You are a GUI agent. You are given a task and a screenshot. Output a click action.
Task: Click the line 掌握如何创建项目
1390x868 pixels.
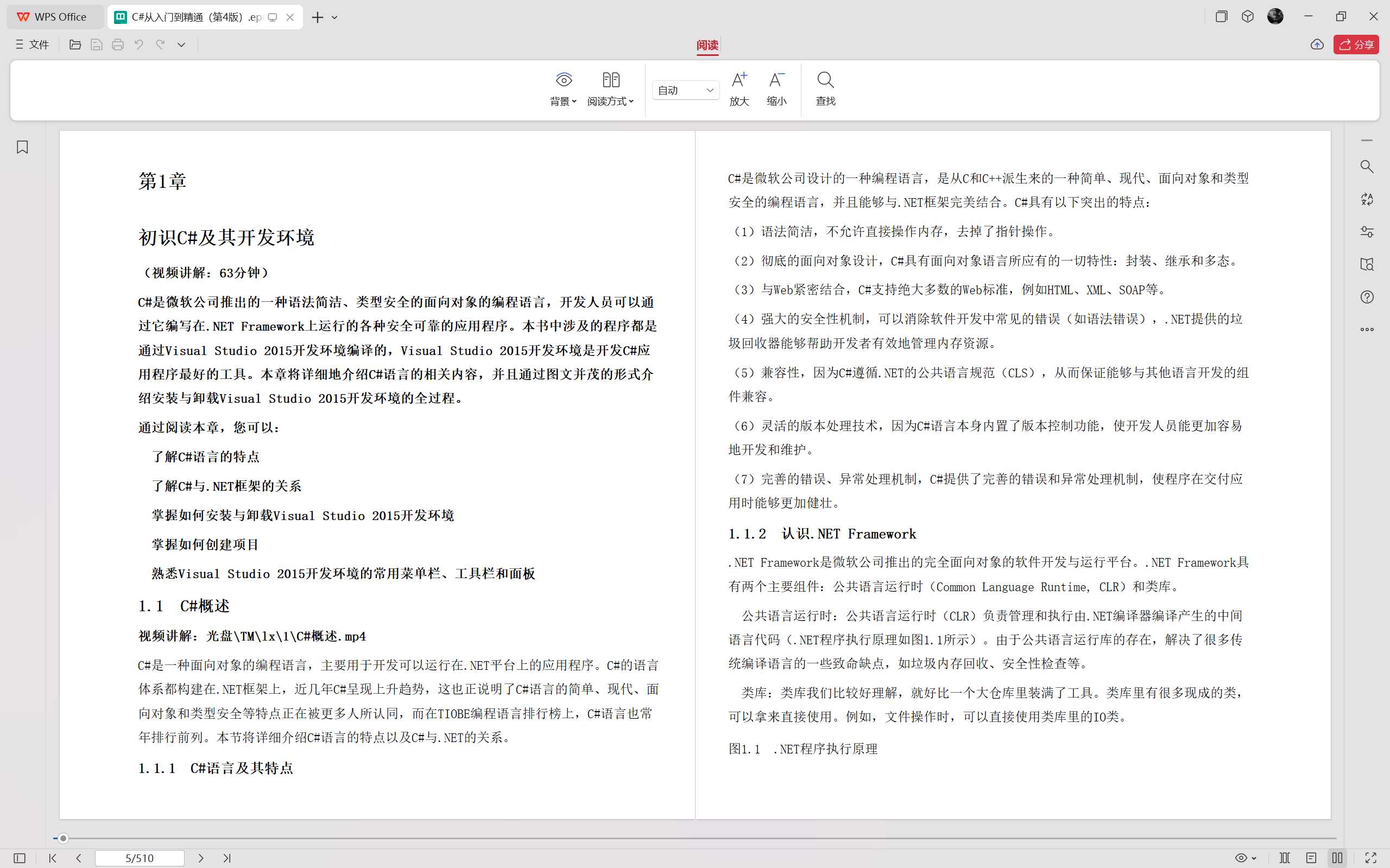coord(205,544)
